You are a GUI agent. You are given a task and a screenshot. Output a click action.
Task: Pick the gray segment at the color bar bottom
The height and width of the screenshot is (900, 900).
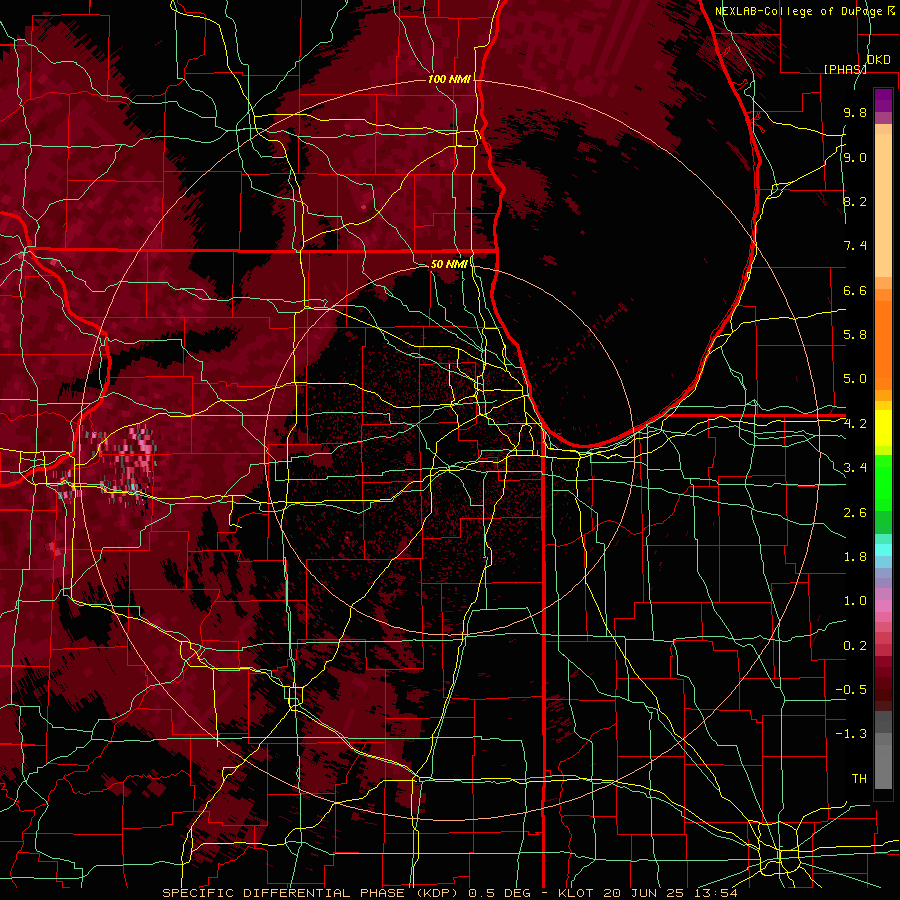(883, 766)
